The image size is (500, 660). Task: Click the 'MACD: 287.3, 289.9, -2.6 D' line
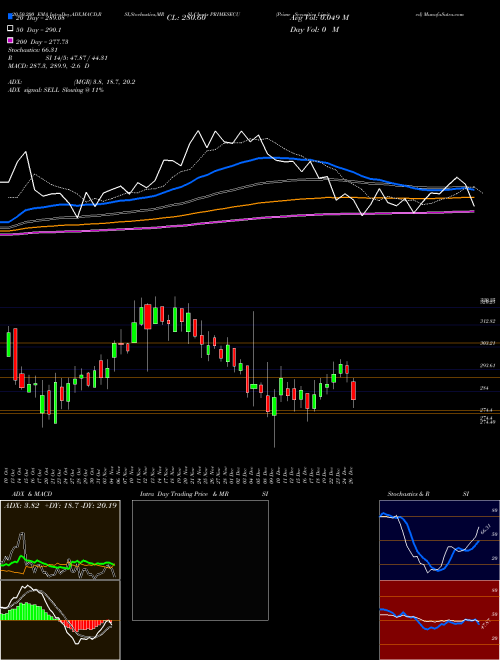[48, 66]
